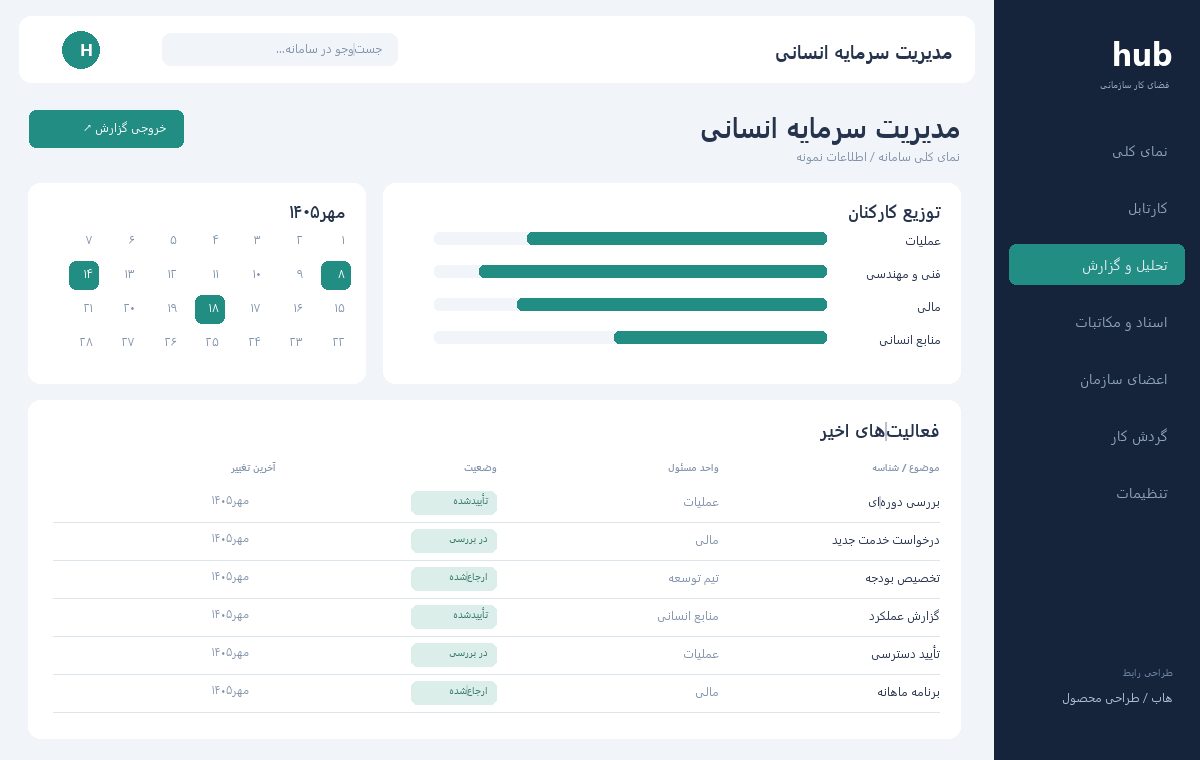Click the وضعیت column header

coord(480,468)
